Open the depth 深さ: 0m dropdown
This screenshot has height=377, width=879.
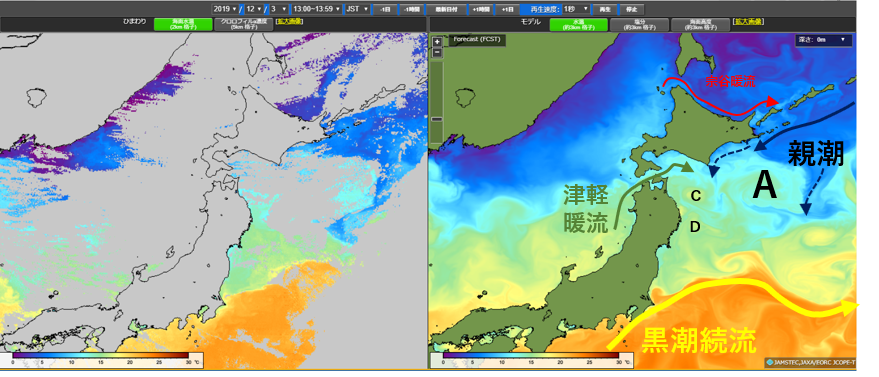coord(824,40)
